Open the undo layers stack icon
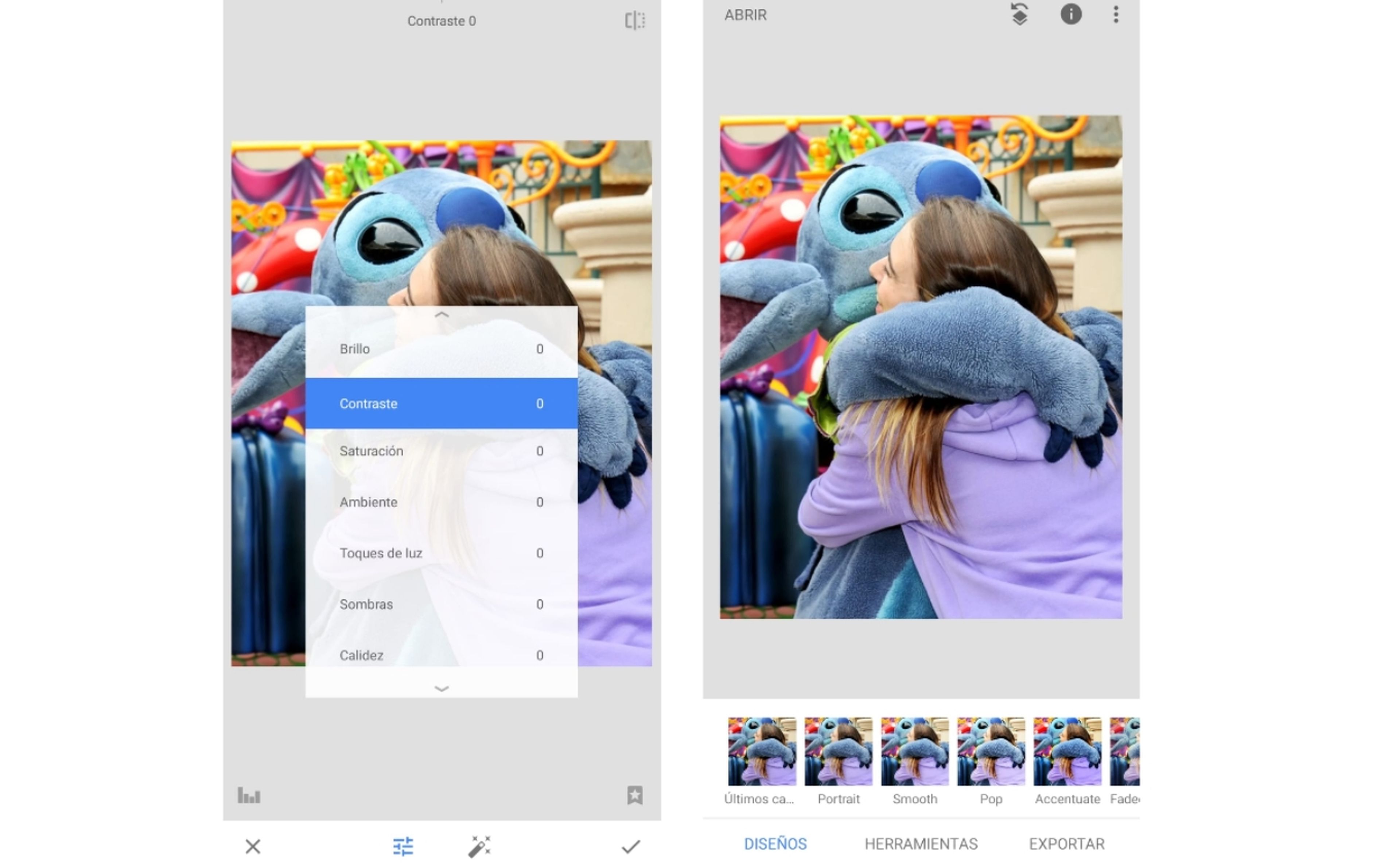The width and height of the screenshot is (1400, 866). (1020, 14)
